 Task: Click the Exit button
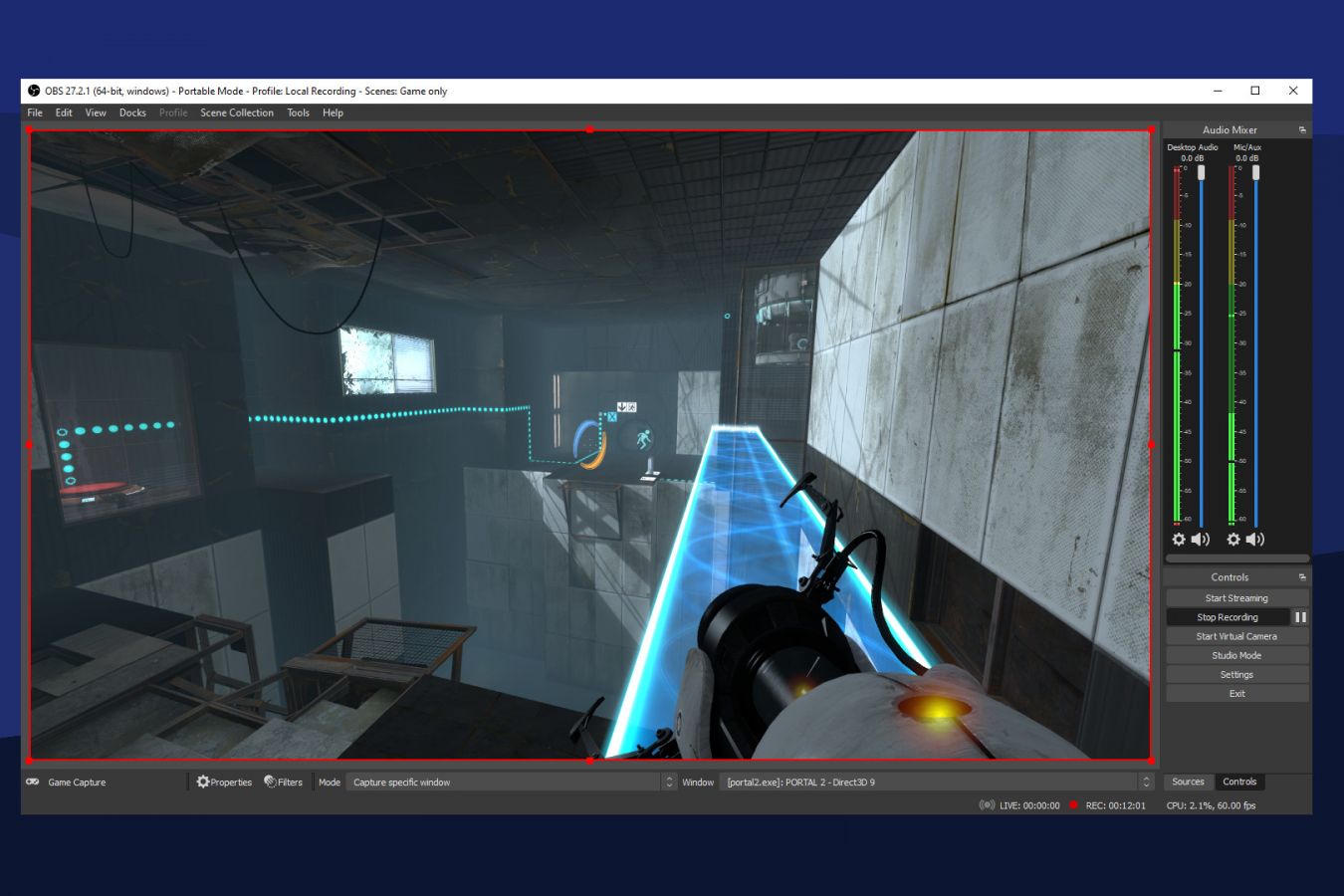(1236, 694)
